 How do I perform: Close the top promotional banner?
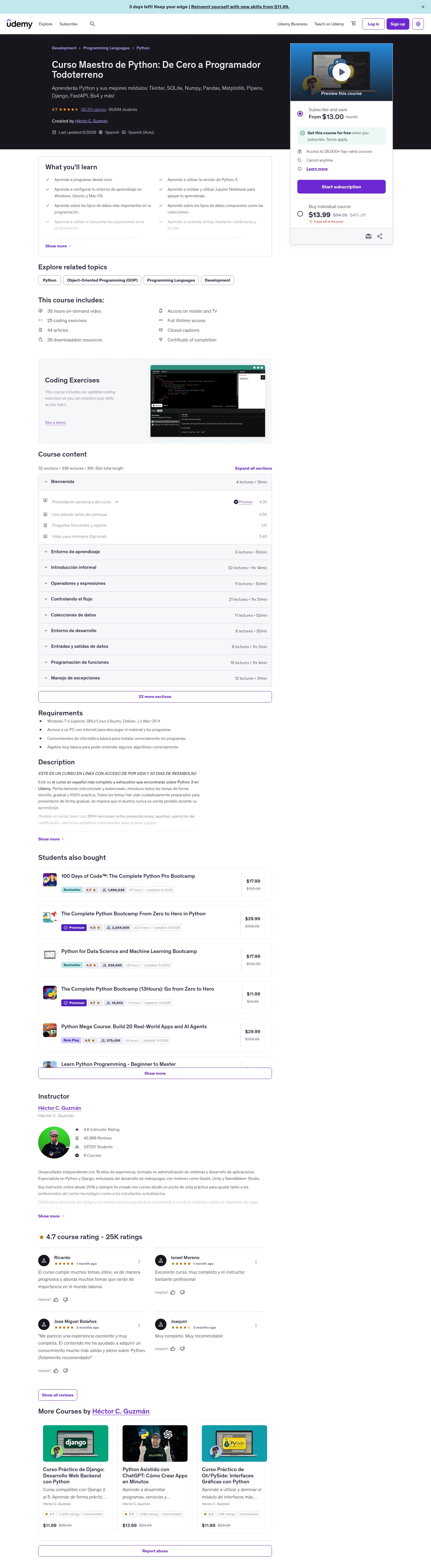coord(423,7)
